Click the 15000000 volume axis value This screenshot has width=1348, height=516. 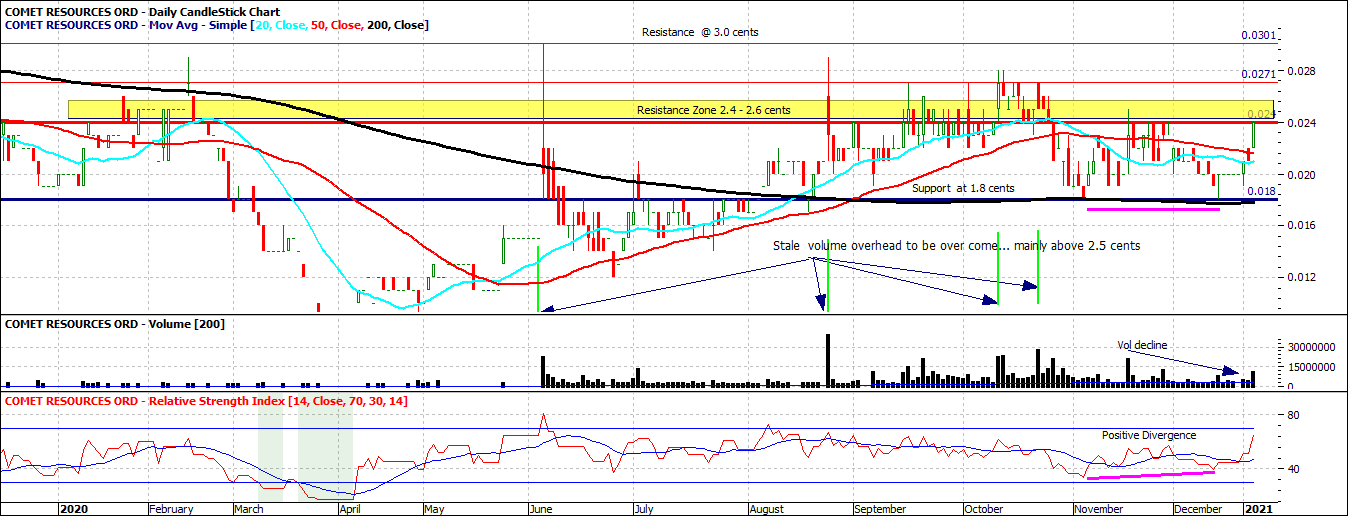(1312, 367)
